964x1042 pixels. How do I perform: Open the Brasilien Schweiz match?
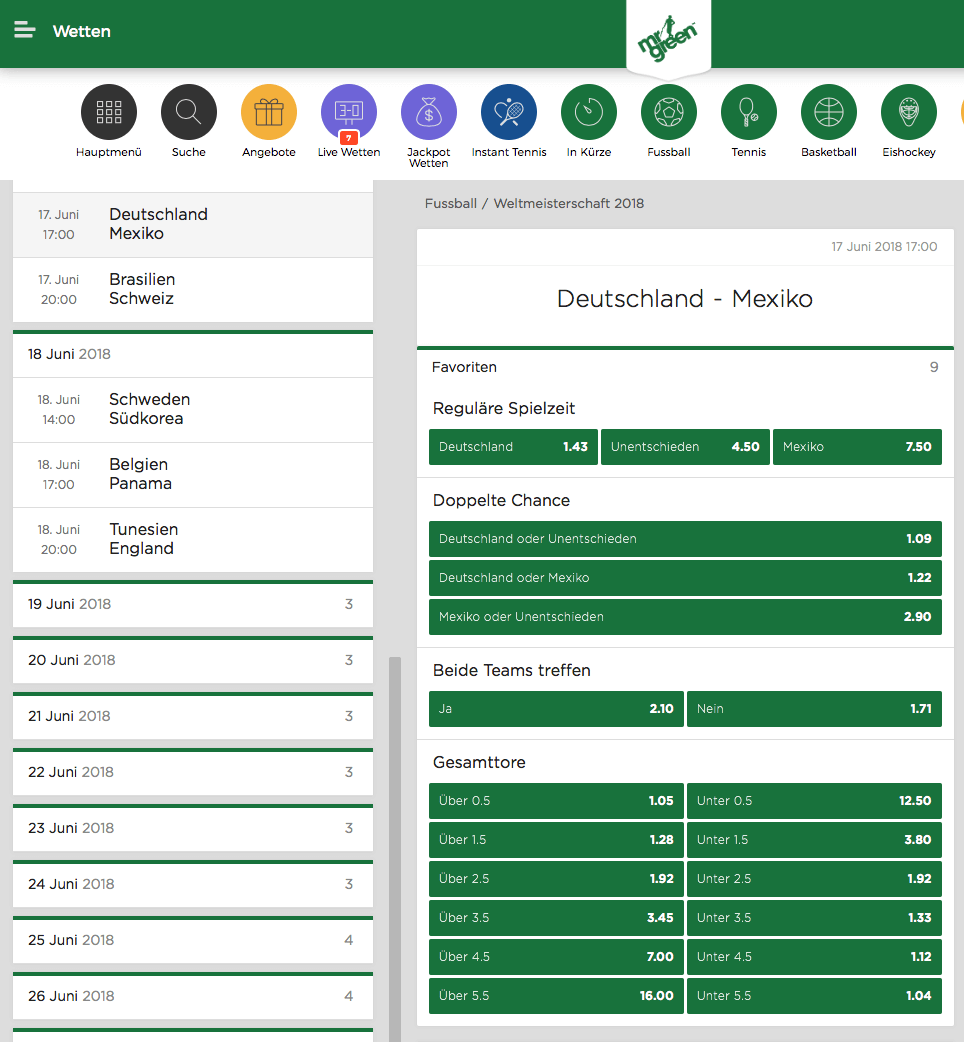193,290
